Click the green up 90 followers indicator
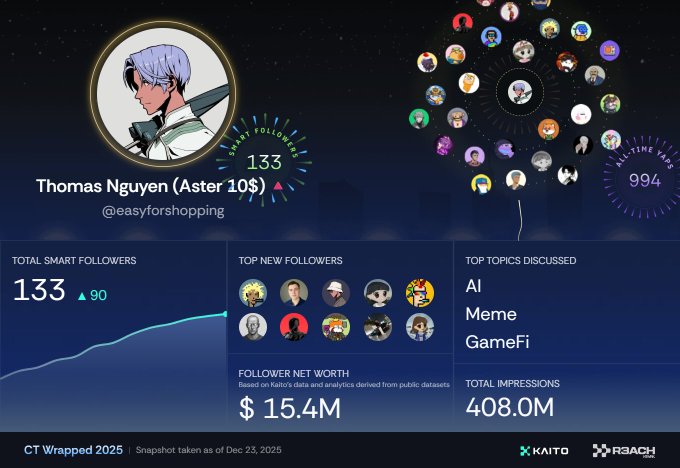This screenshot has width=680, height=468. pos(92,295)
